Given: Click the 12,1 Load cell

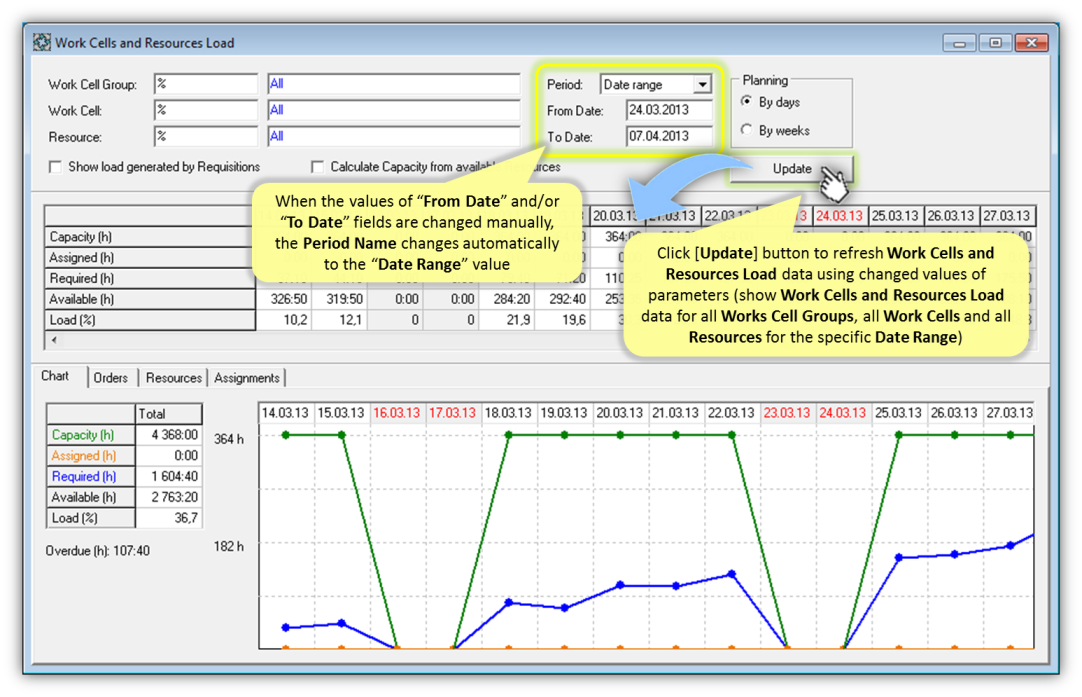Looking at the screenshot, I should pos(339,320).
